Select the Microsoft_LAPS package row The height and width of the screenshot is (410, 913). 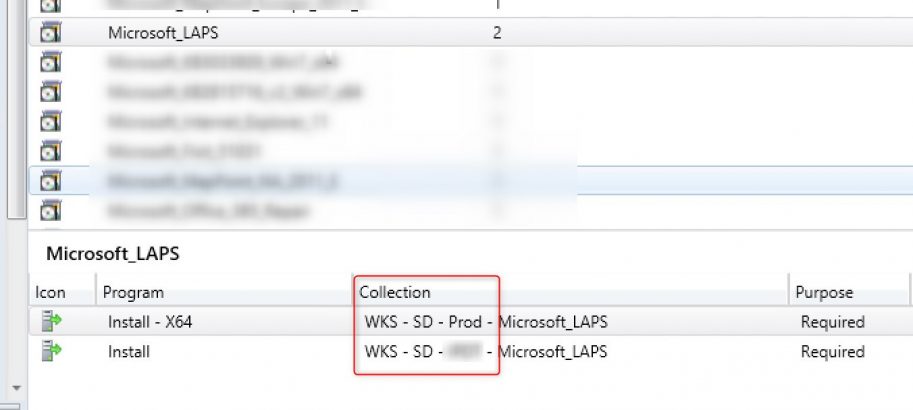pyautogui.click(x=470, y=32)
